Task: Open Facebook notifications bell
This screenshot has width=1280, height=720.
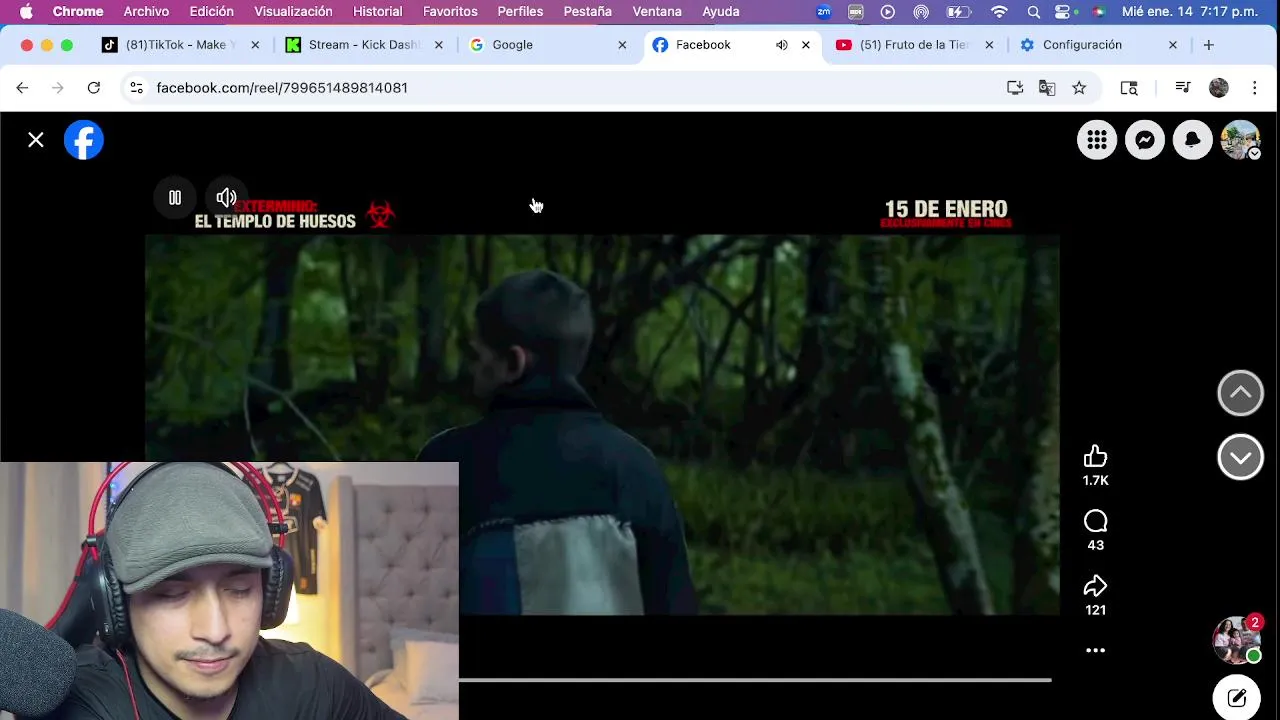Action: 1193,140
